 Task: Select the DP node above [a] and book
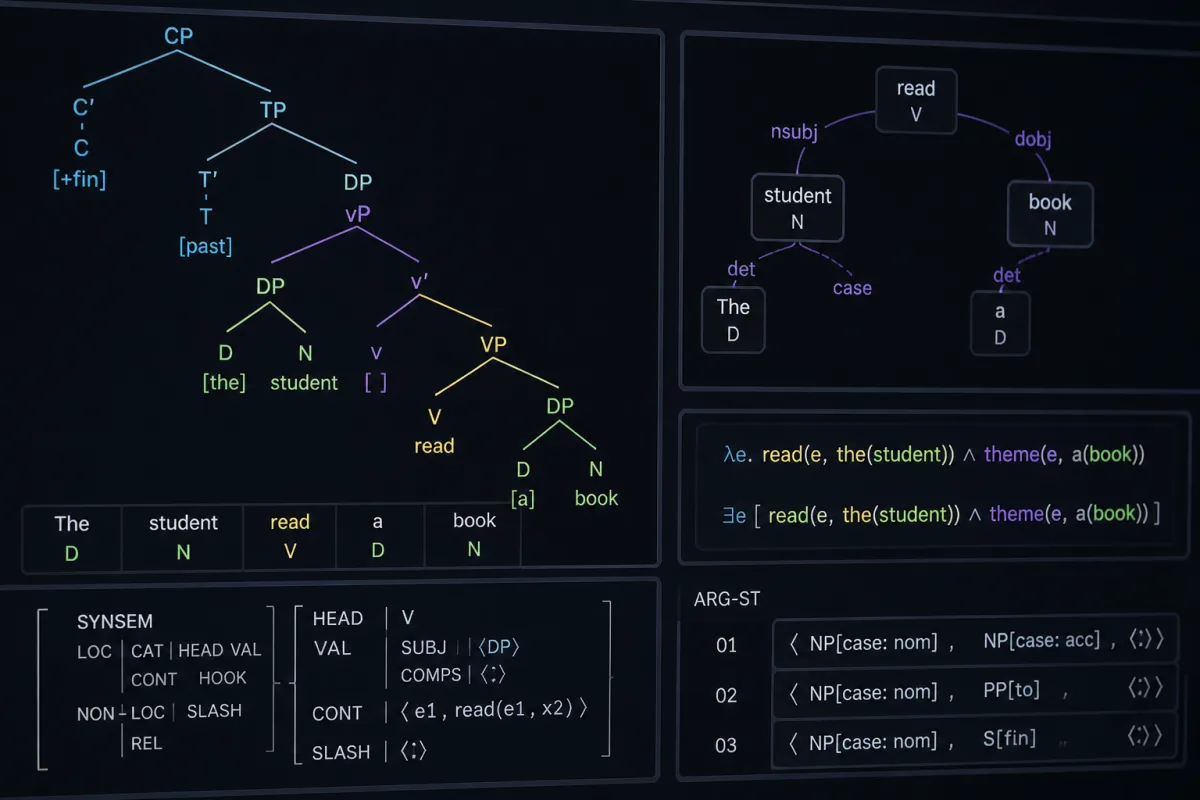561,407
